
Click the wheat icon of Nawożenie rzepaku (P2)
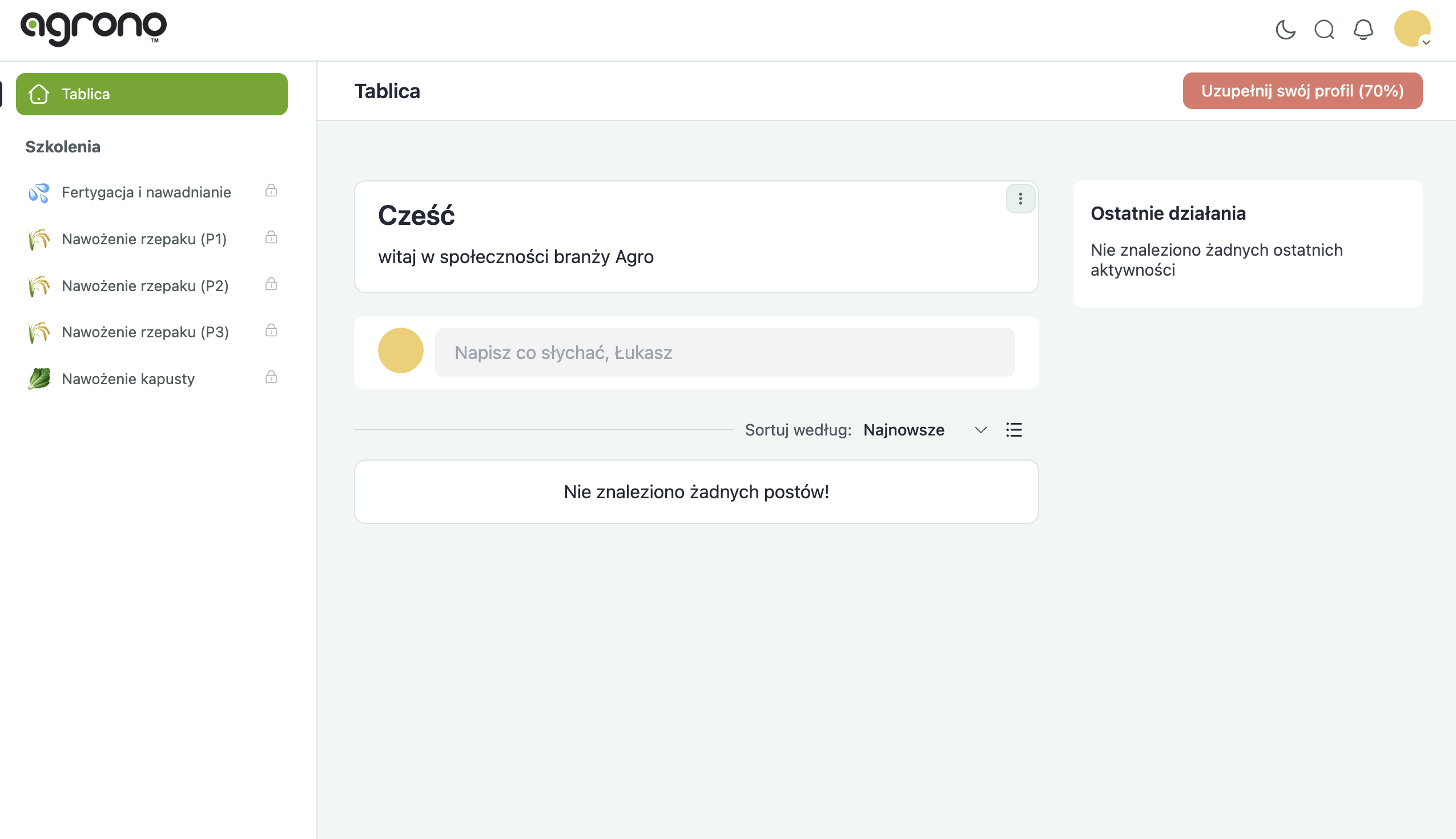pyautogui.click(x=39, y=286)
